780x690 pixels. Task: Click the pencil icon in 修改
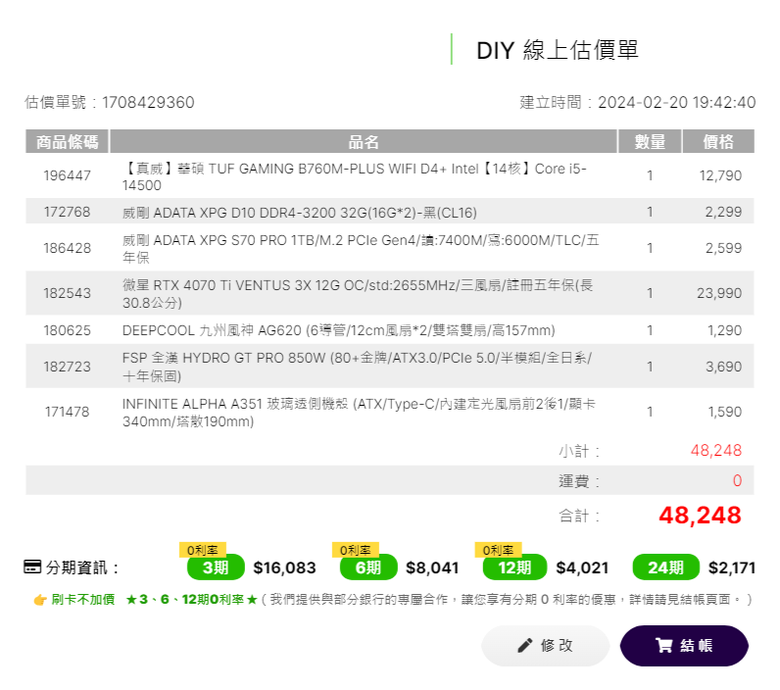pyautogui.click(x=524, y=645)
